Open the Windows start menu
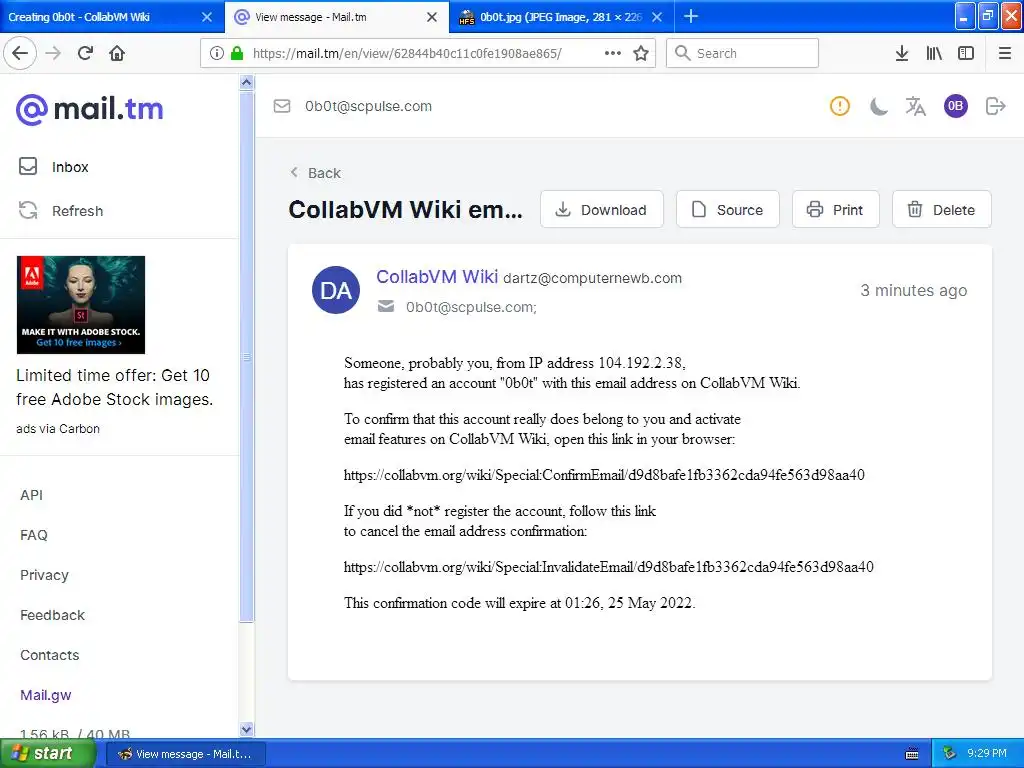This screenshot has height=768, width=1024. 47,753
